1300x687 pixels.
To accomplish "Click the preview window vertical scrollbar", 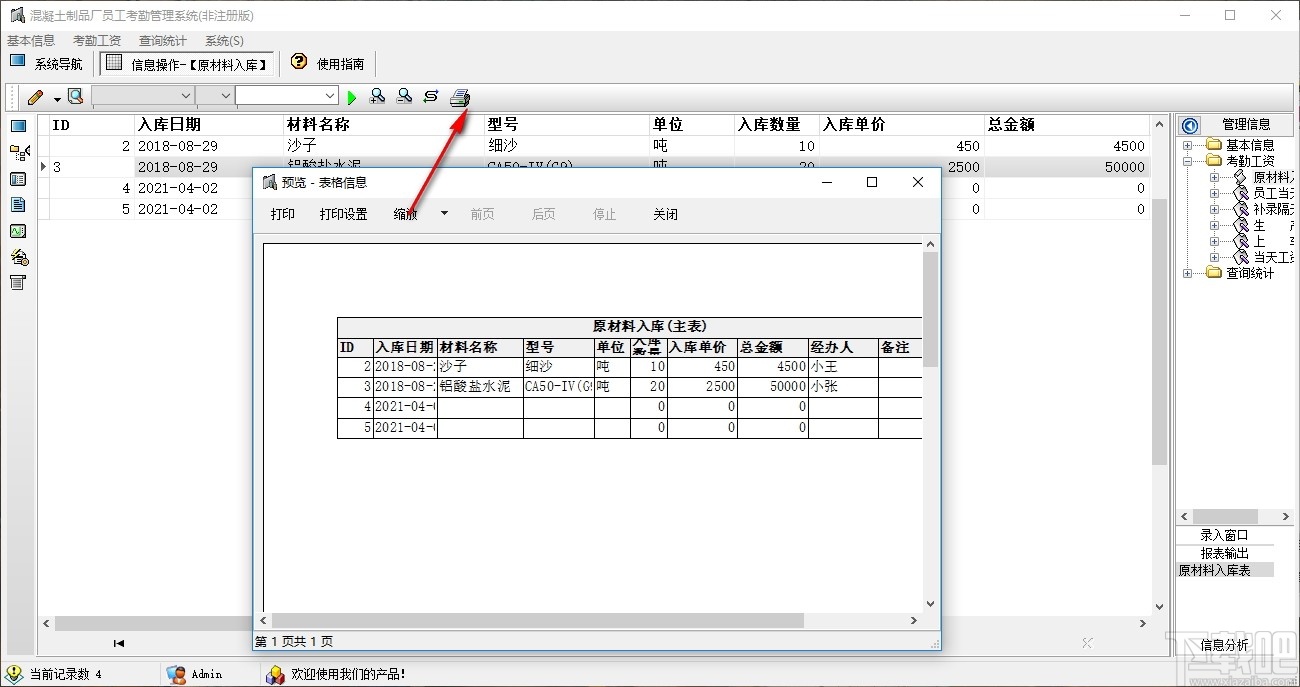I will pyautogui.click(x=931, y=310).
